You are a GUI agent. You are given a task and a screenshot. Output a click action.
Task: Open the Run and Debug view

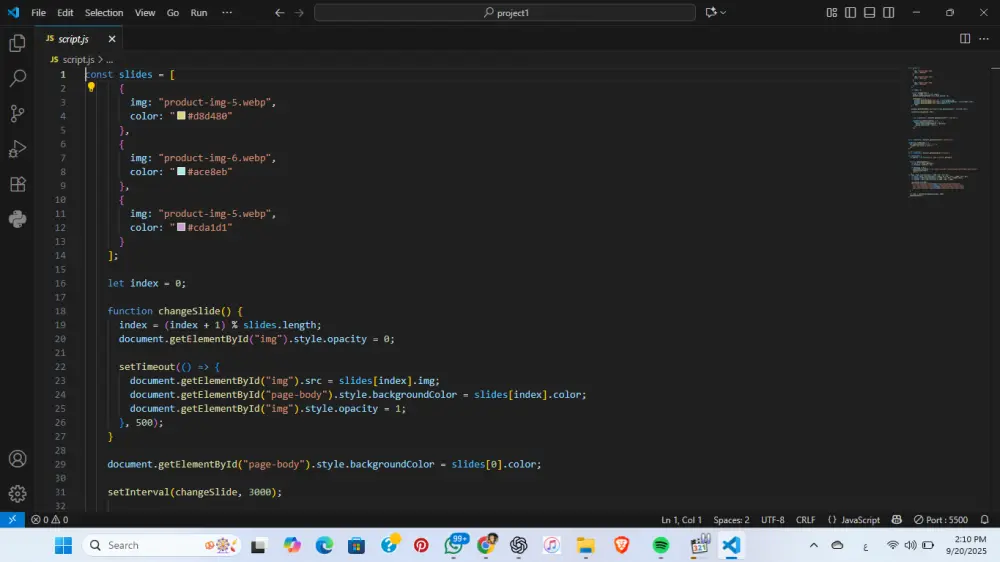[x=17, y=149]
